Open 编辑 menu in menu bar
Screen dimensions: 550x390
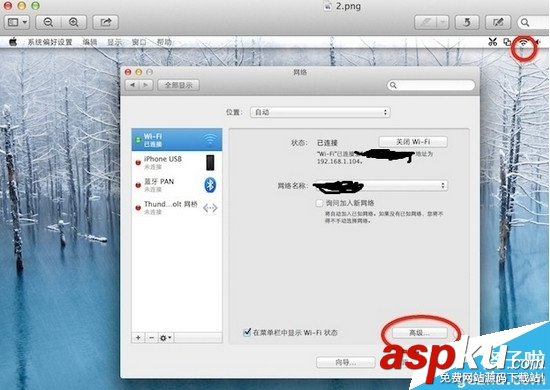[x=90, y=42]
